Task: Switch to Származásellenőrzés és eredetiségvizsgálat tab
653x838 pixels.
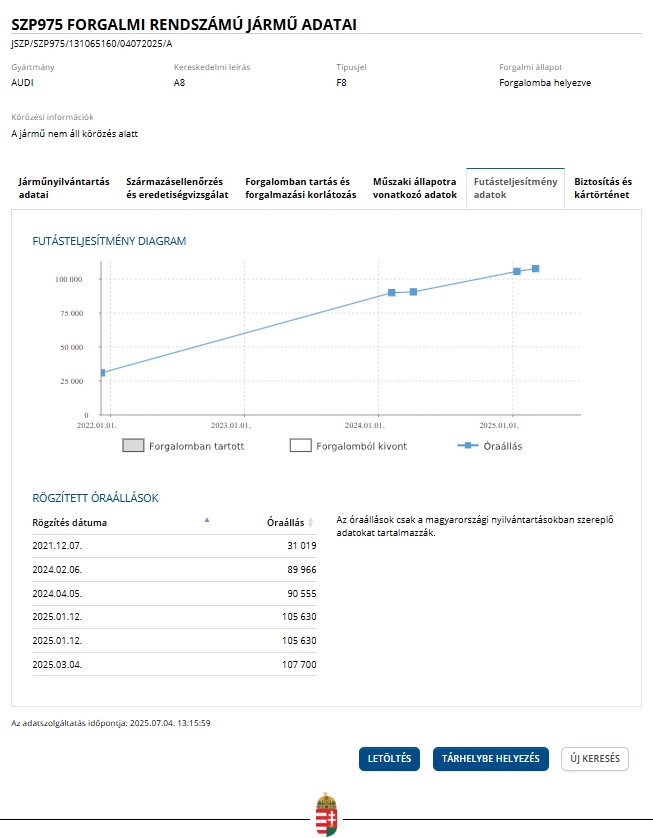Action: (179, 188)
